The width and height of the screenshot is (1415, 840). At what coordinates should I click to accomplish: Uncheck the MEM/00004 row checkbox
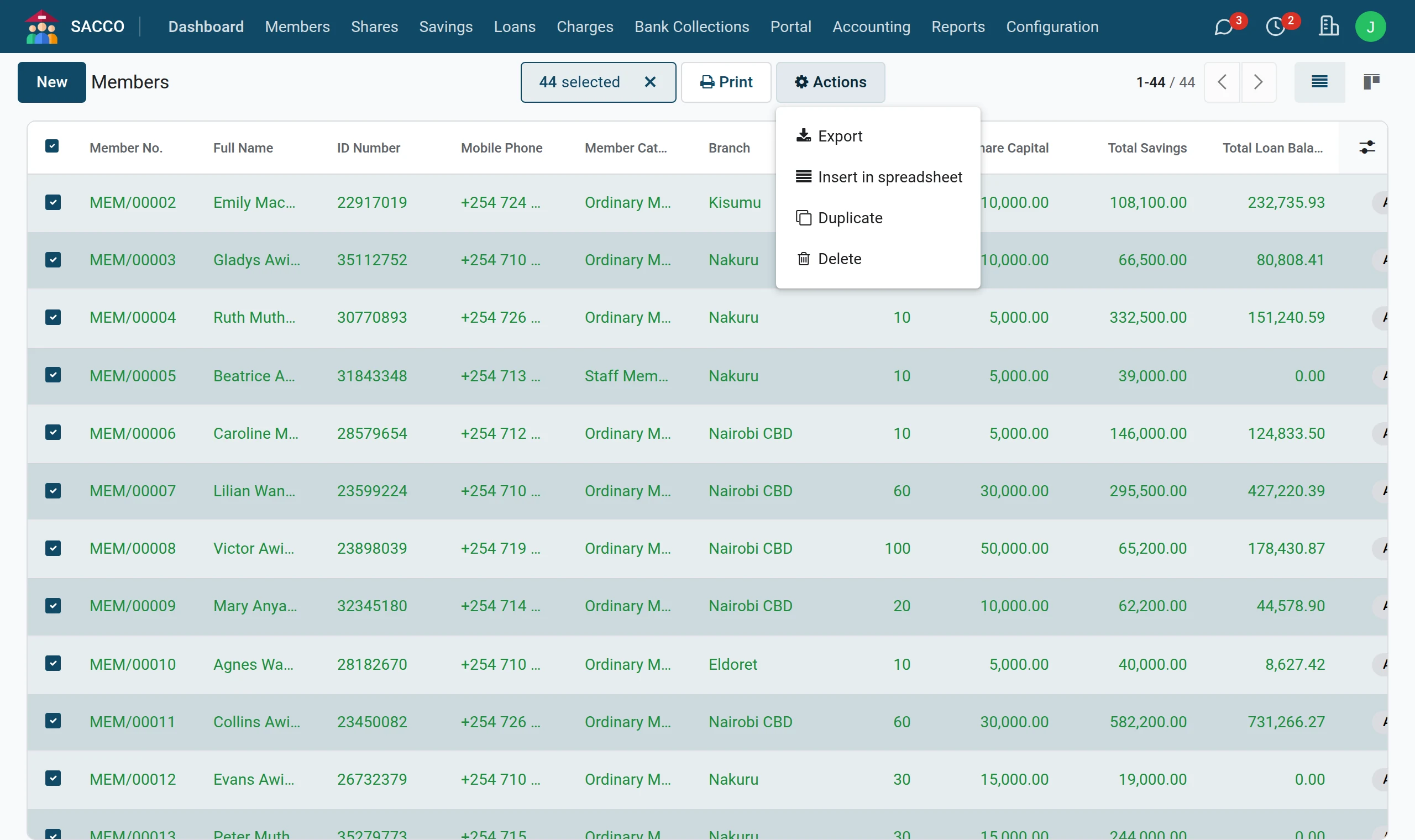click(x=53, y=318)
